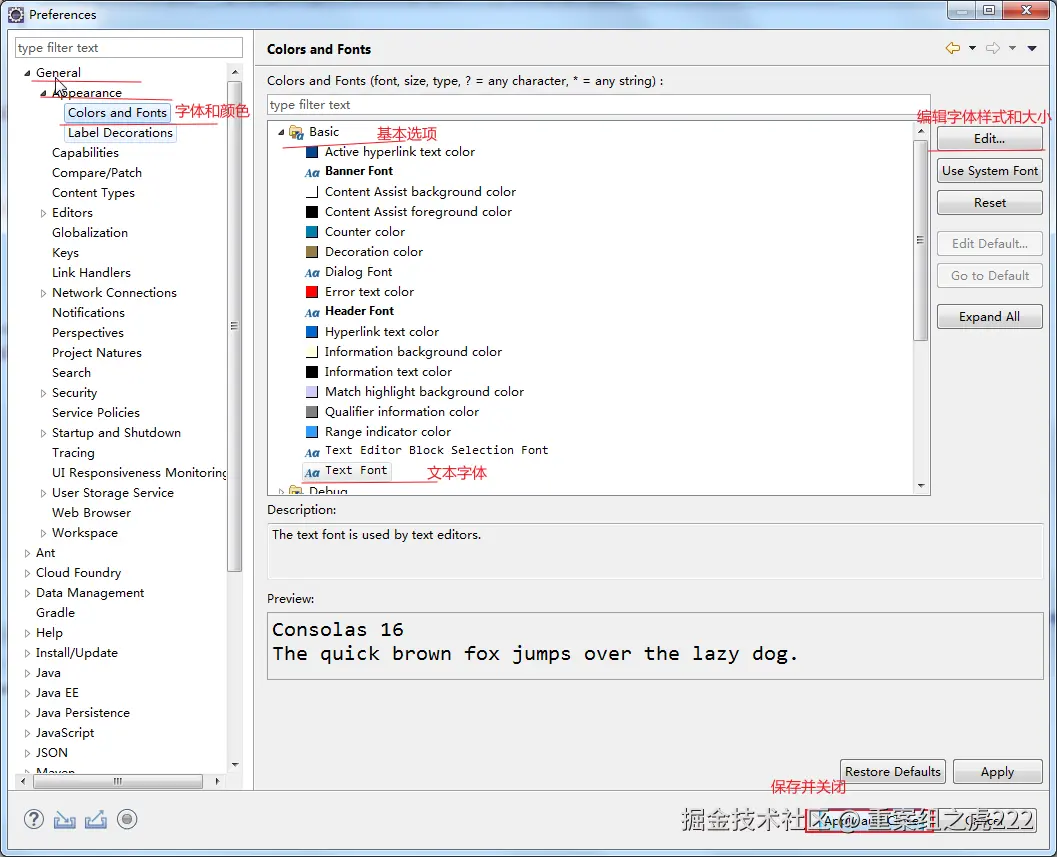The height and width of the screenshot is (857, 1057).
Task: Expand the Install/Update node
Action: pyautogui.click(x=27, y=653)
